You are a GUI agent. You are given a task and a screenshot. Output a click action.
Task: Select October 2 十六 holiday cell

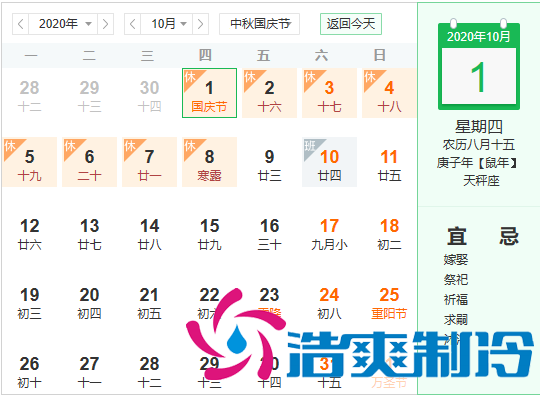(269, 93)
